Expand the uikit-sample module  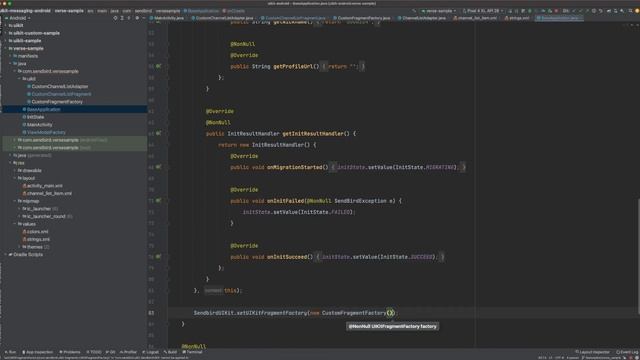pos(6,41)
